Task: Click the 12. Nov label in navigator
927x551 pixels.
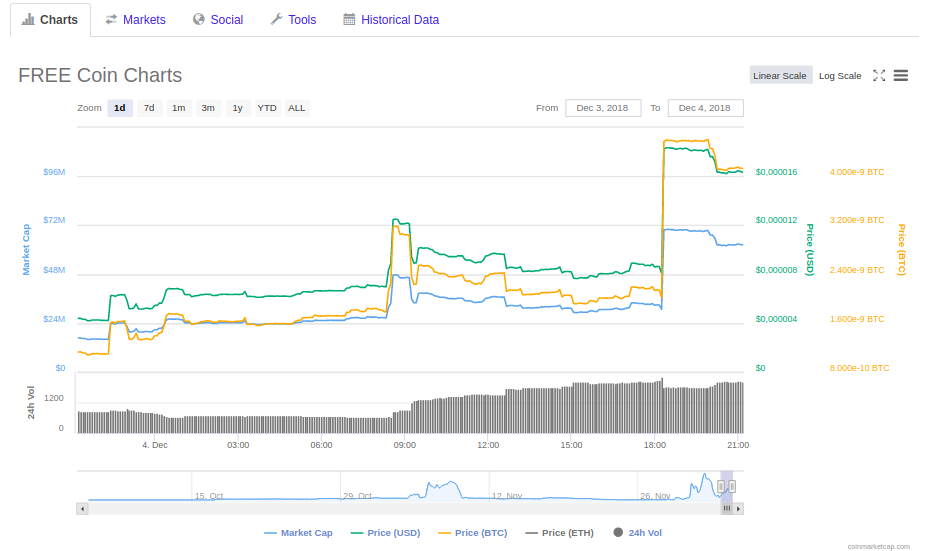Action: 507,496
